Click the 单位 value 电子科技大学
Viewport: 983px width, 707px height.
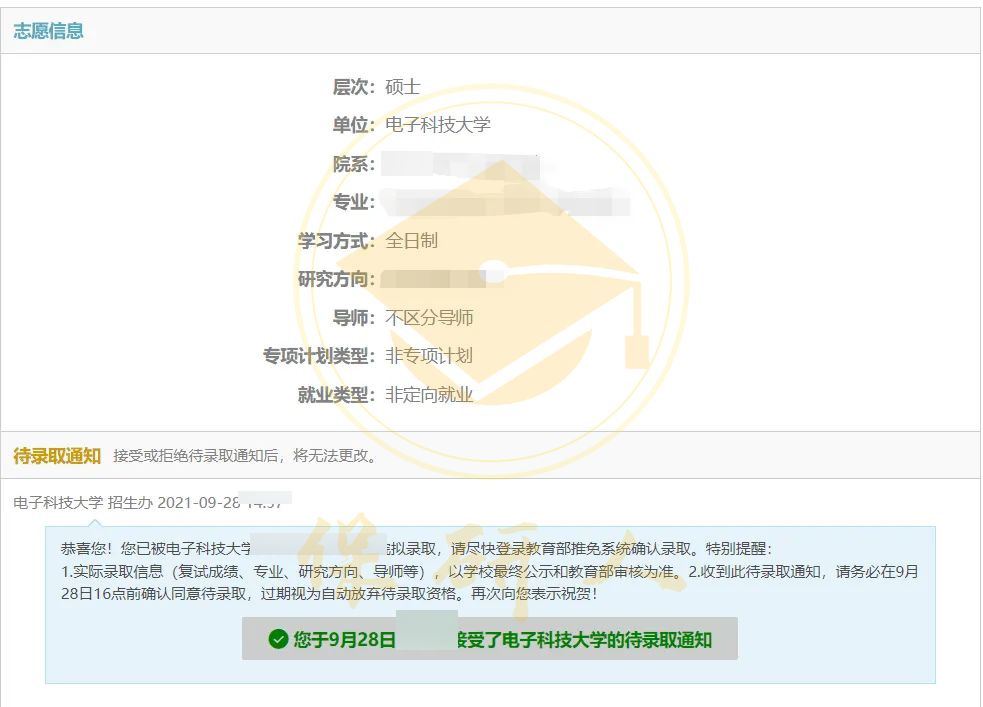438,125
